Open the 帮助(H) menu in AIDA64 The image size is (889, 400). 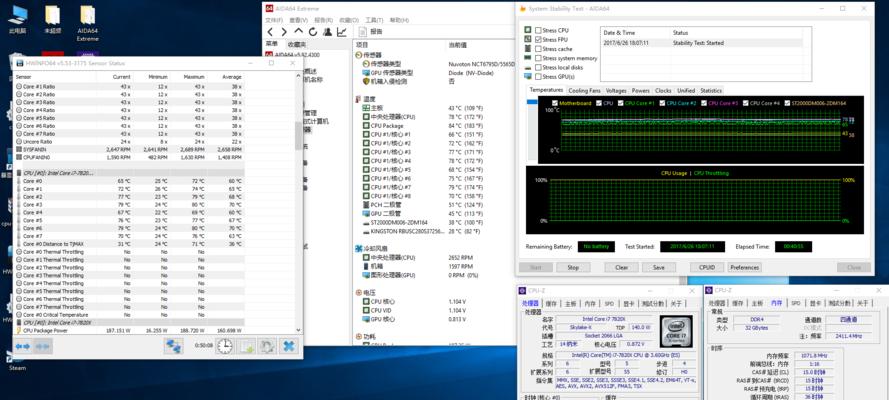pos(399,20)
